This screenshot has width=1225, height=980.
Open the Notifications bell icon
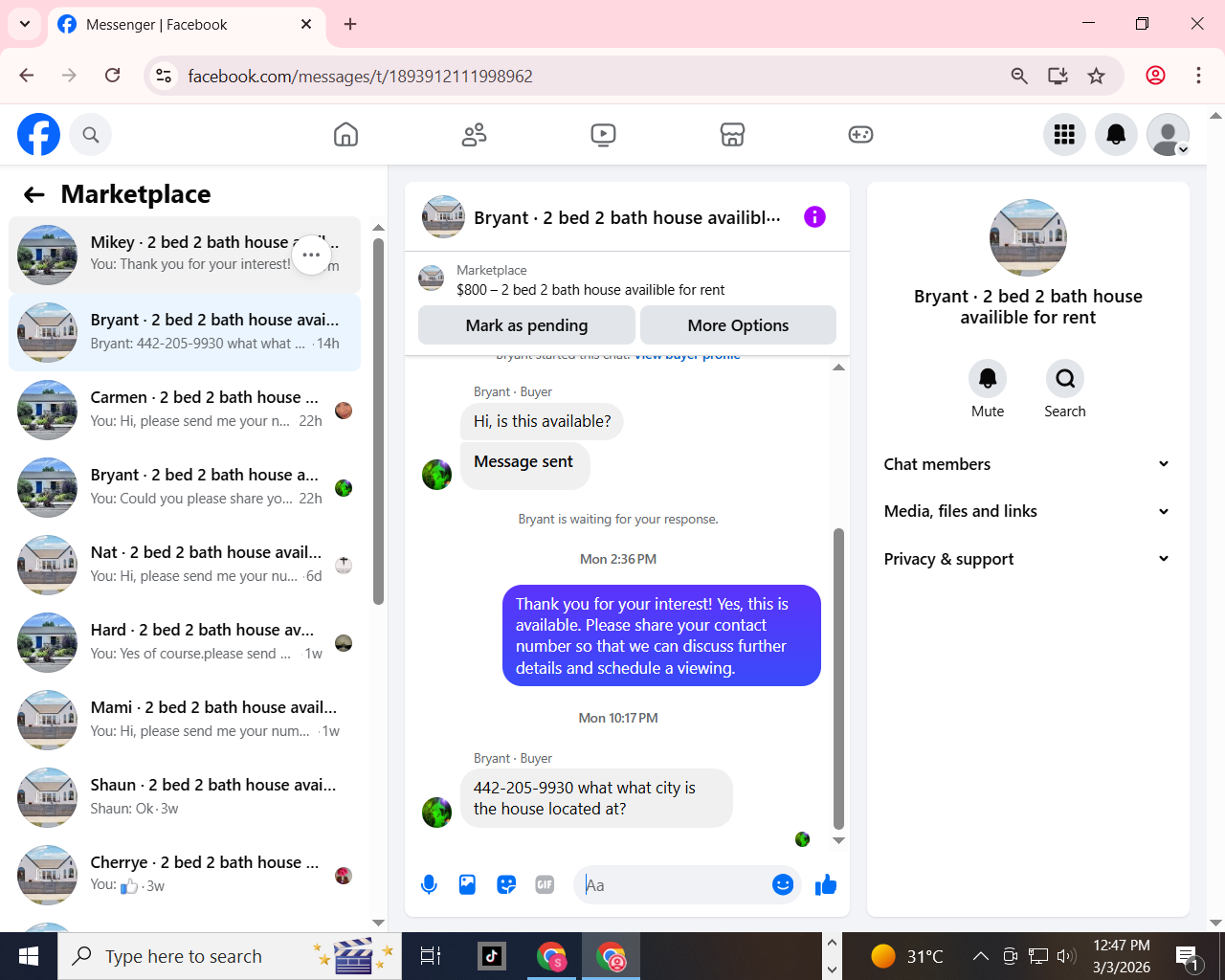tap(1116, 135)
